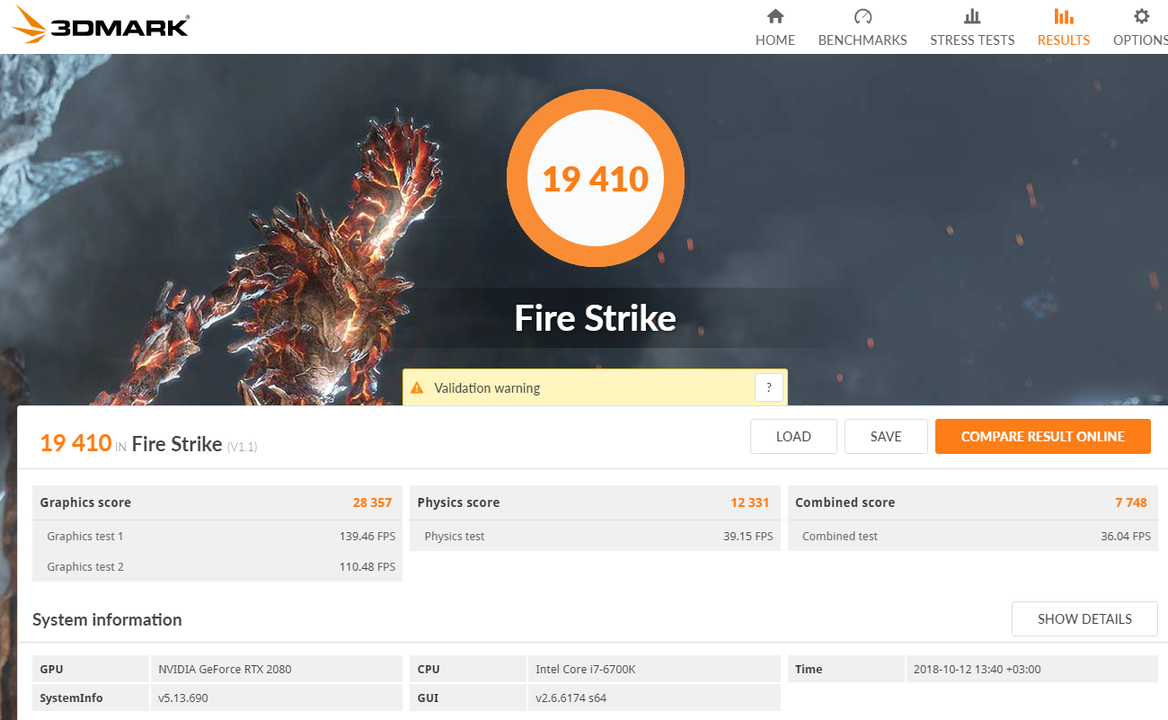Viewport: 1168px width, 720px height.
Task: Click the Options gear icon
Action: (x=1141, y=16)
